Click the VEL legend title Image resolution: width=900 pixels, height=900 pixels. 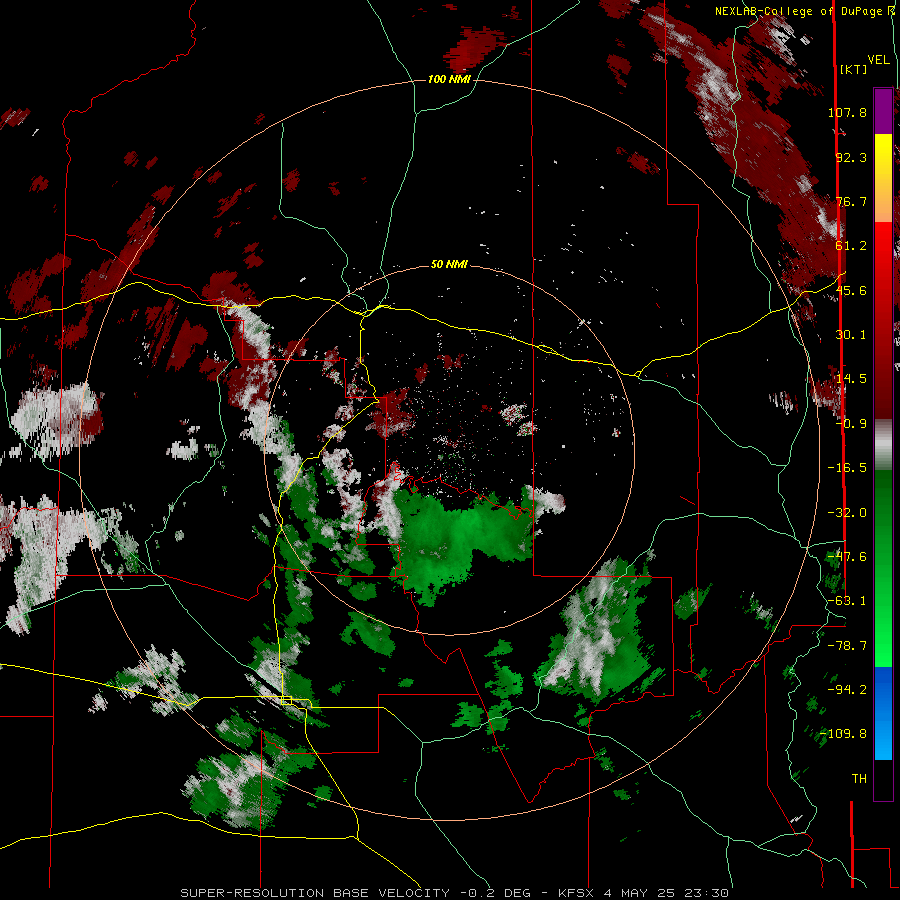tap(878, 60)
